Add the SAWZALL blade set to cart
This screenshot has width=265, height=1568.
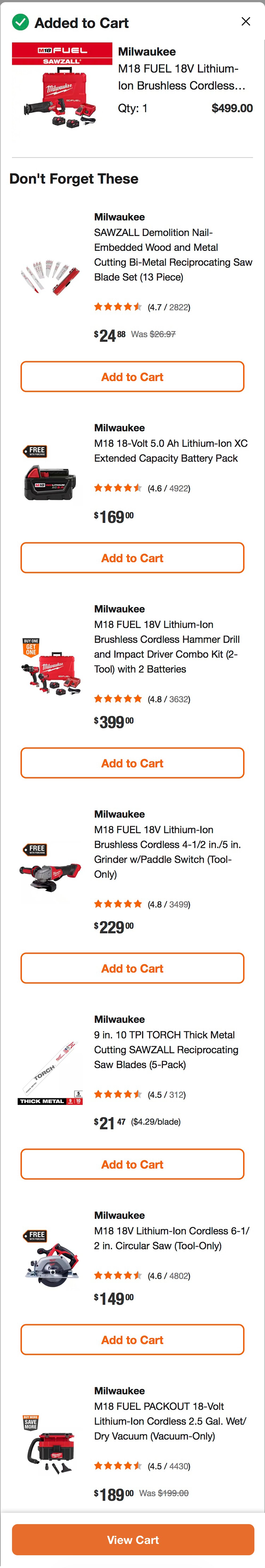click(132, 377)
